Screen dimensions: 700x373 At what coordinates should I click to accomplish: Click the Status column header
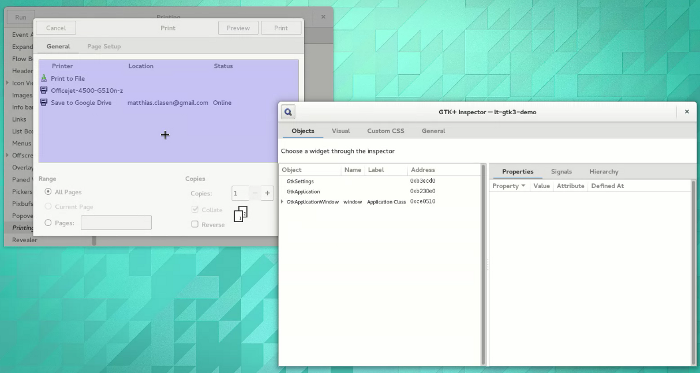click(x=223, y=66)
